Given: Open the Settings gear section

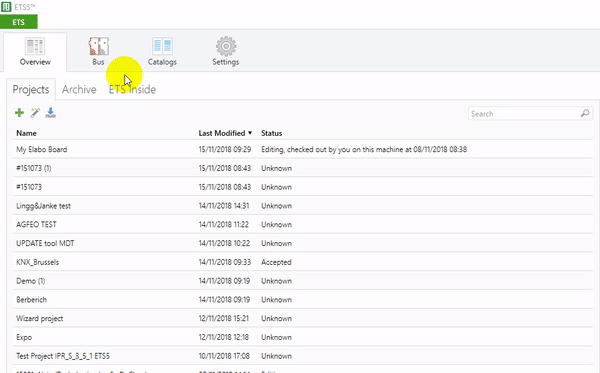Looking at the screenshot, I should click(226, 52).
